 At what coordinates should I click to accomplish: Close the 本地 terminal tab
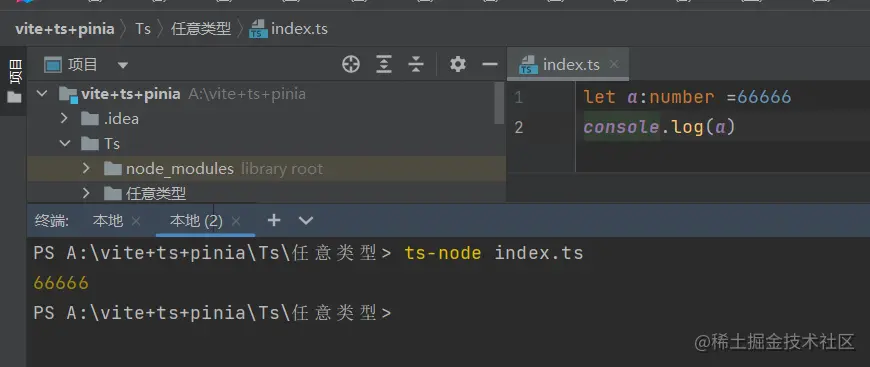click(136, 221)
